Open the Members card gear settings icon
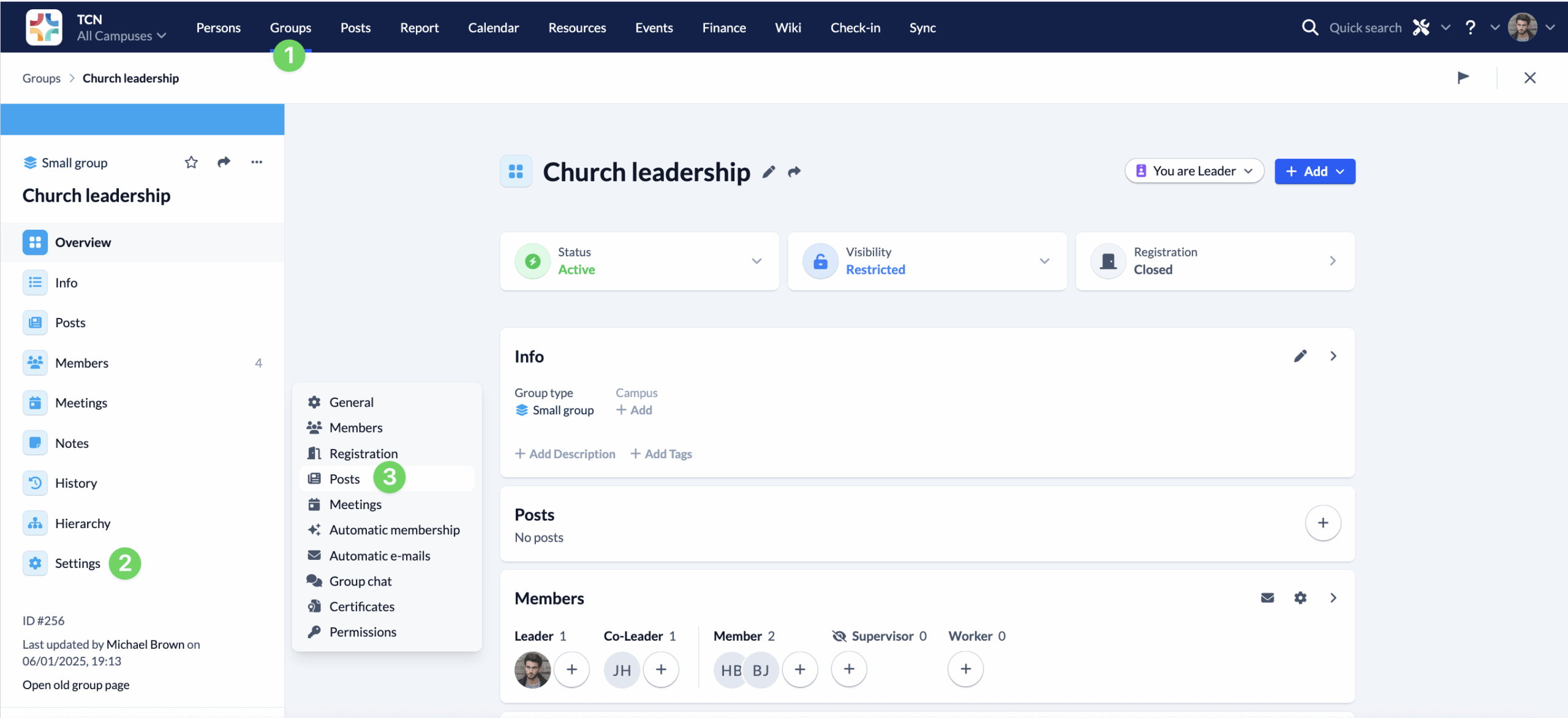The image size is (1568, 718). (1300, 598)
